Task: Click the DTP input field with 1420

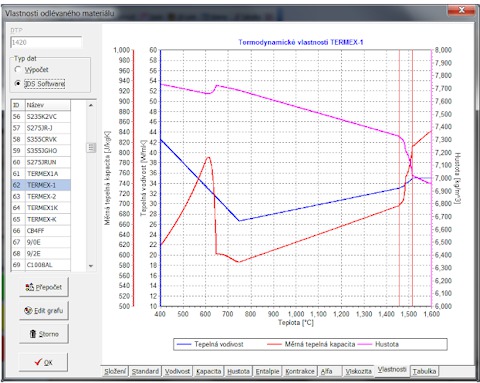Action: [x=46, y=42]
